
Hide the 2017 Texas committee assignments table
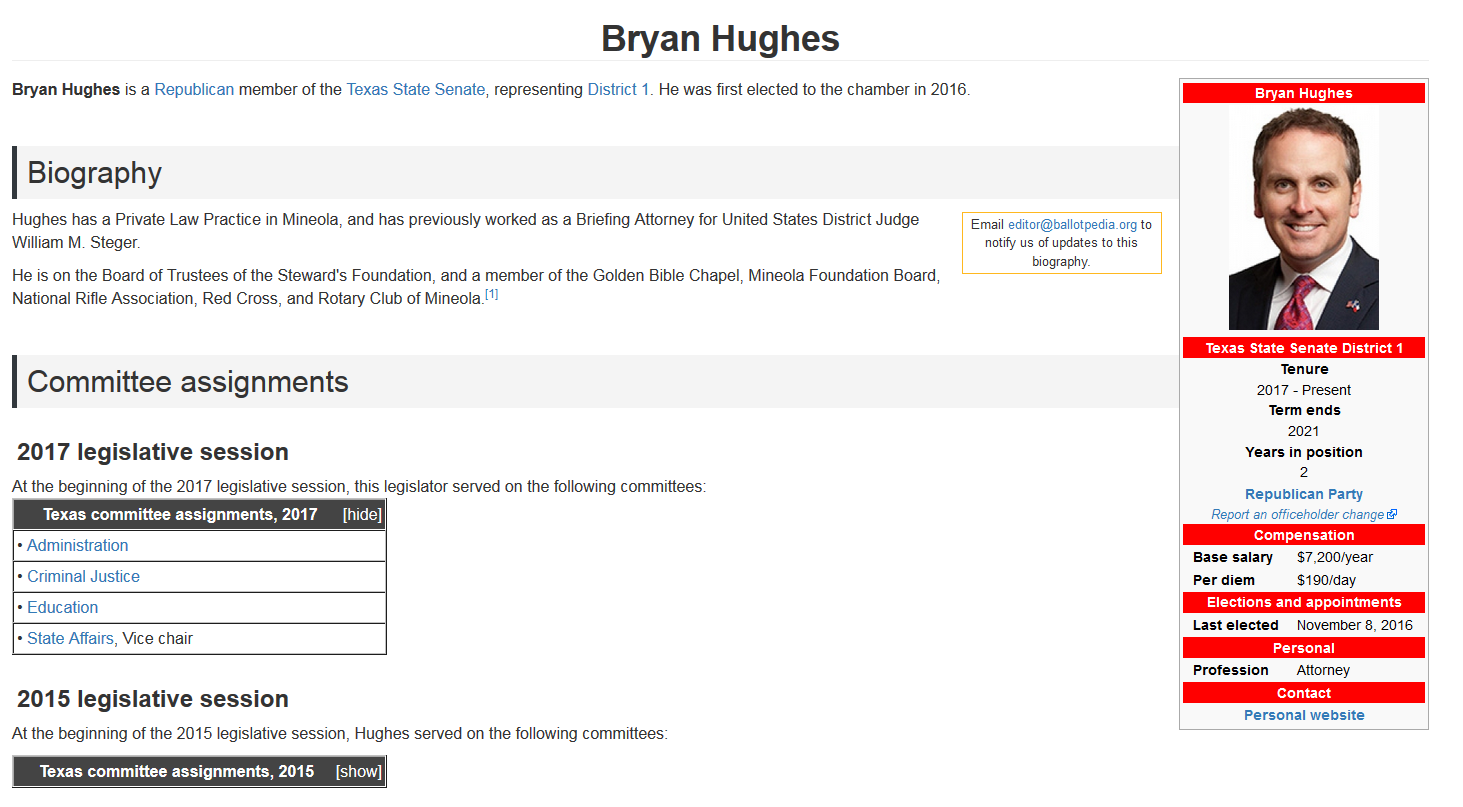point(362,515)
